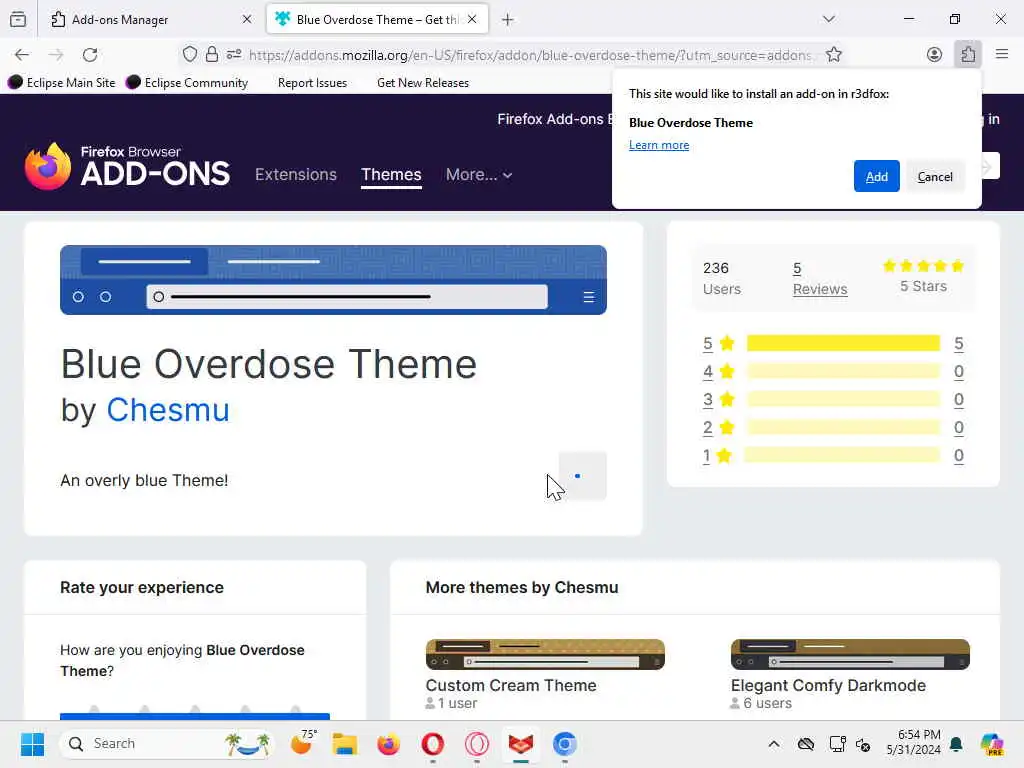Click the 5-star review count number

(959, 344)
